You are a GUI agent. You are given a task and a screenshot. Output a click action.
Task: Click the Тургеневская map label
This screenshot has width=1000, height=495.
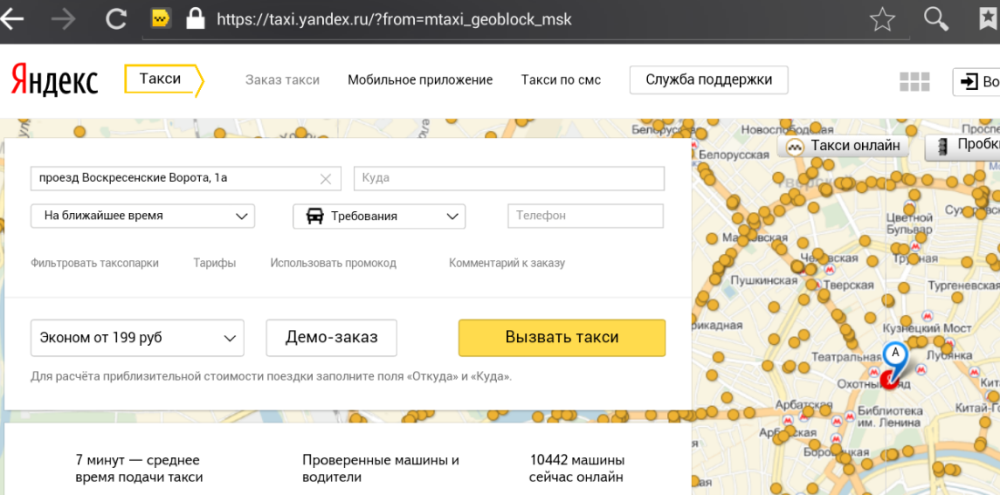coord(963,284)
